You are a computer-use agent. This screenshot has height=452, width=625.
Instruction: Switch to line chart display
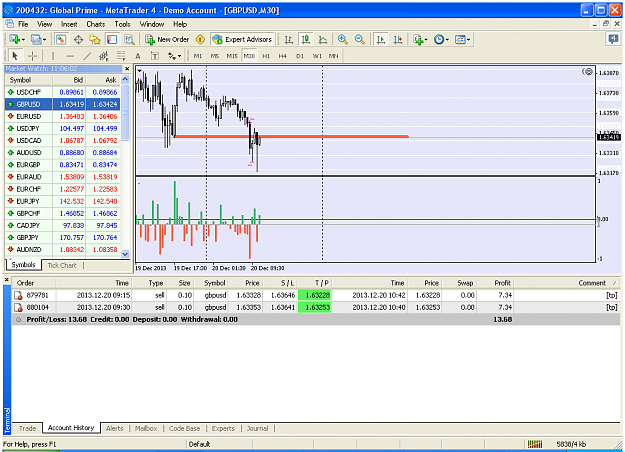click(323, 39)
